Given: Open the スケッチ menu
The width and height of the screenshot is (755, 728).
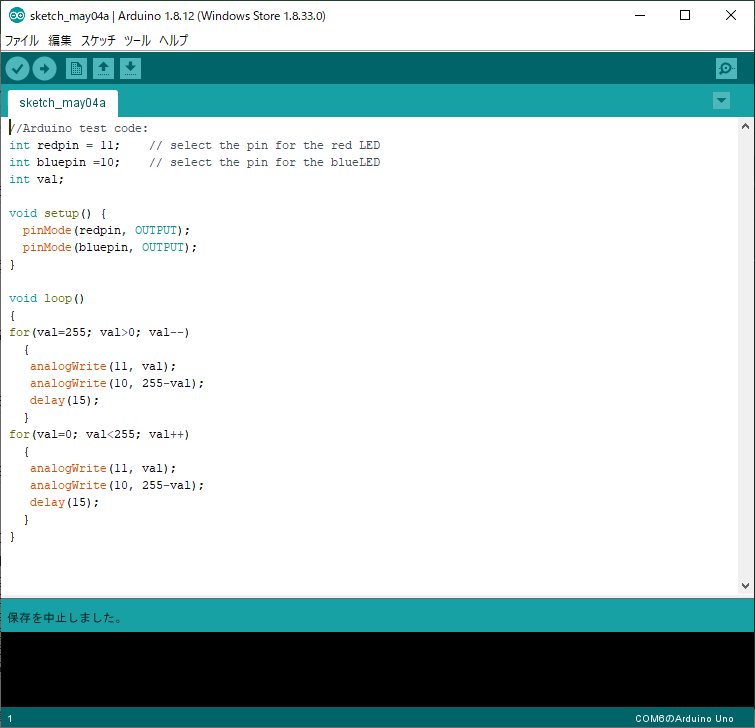Looking at the screenshot, I should 98,41.
